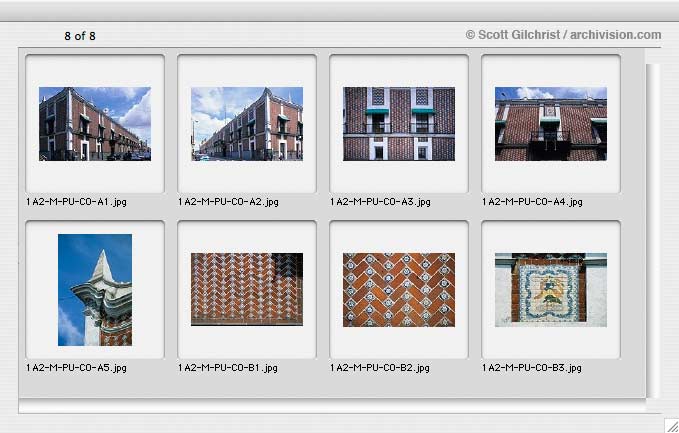Screen dimensions: 679x433
Task: Select the 1A2-M-PU-CO-B1 brick tile wall thumbnail
Action: 247,289
